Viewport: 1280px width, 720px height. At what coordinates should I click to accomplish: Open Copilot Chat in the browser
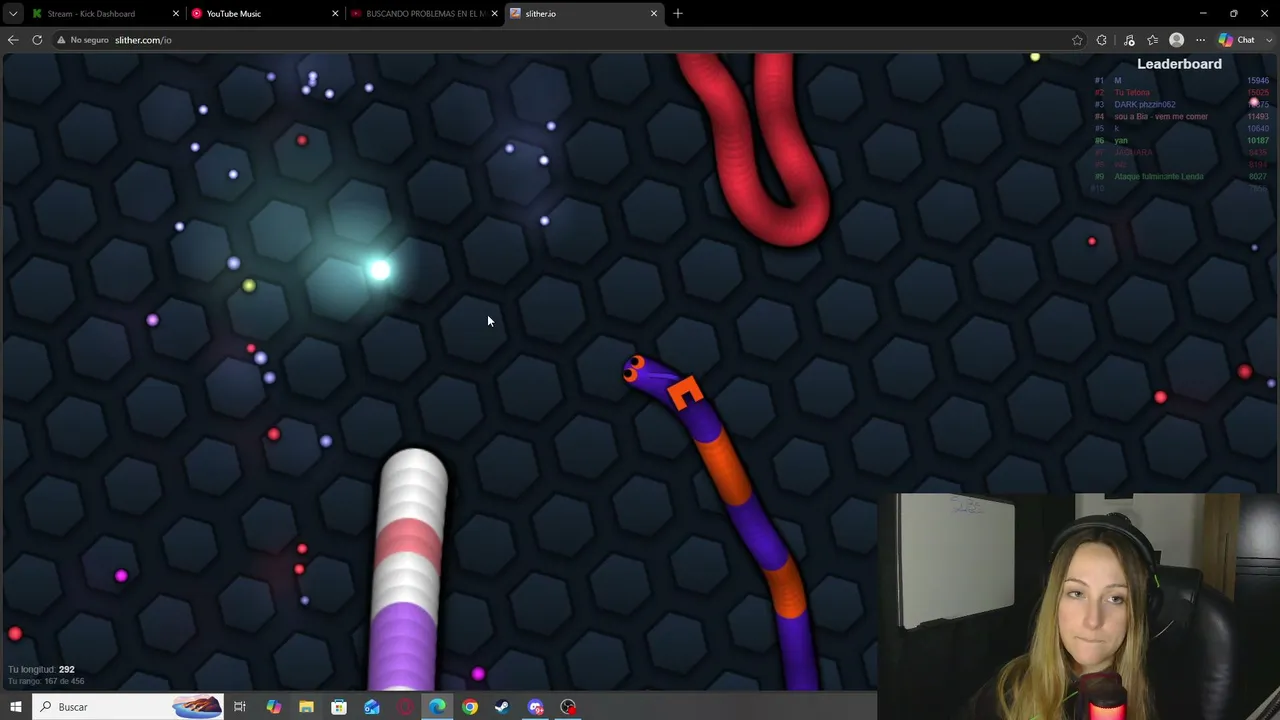tap(1236, 40)
